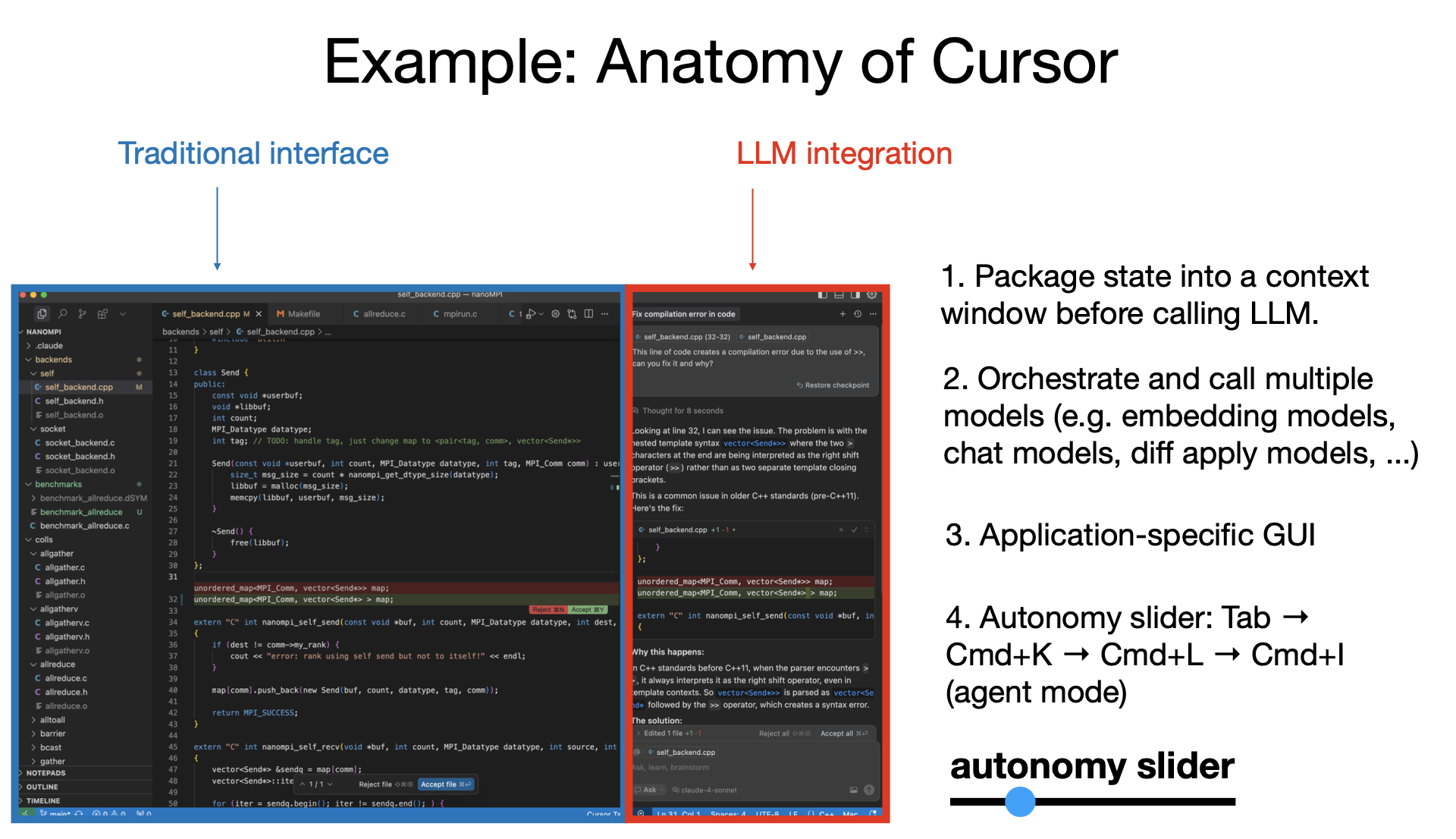Open the Search view icon

pos(63,313)
